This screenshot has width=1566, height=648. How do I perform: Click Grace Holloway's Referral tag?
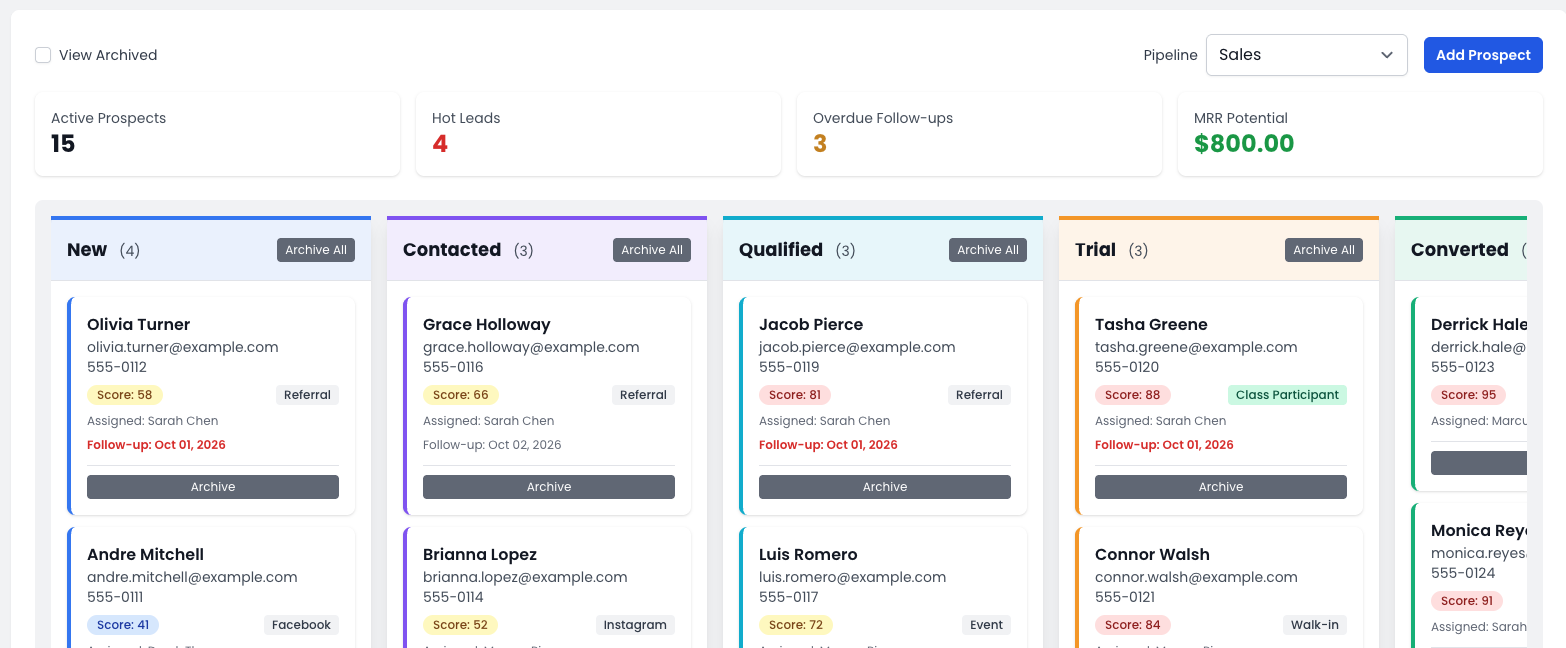pos(643,395)
